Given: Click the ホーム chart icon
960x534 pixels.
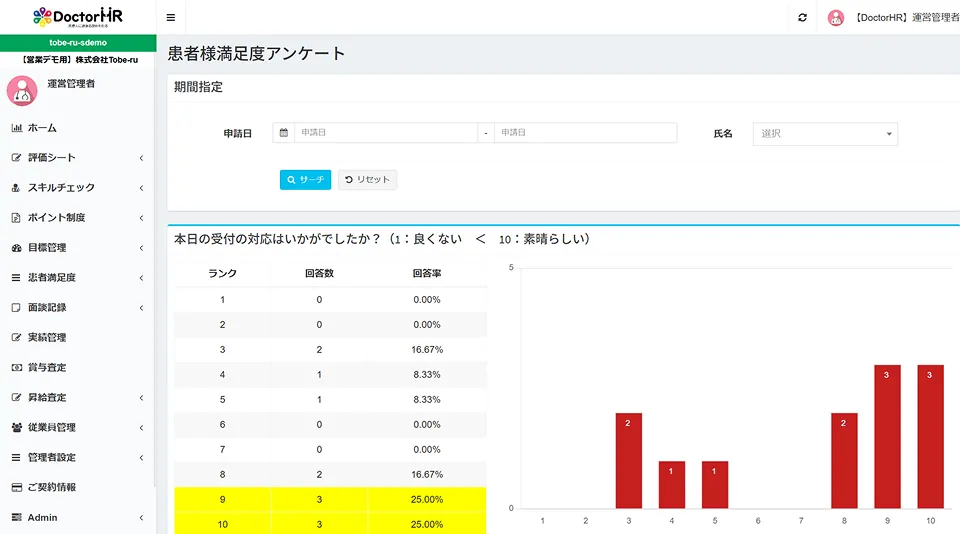Looking at the screenshot, I should (17, 128).
